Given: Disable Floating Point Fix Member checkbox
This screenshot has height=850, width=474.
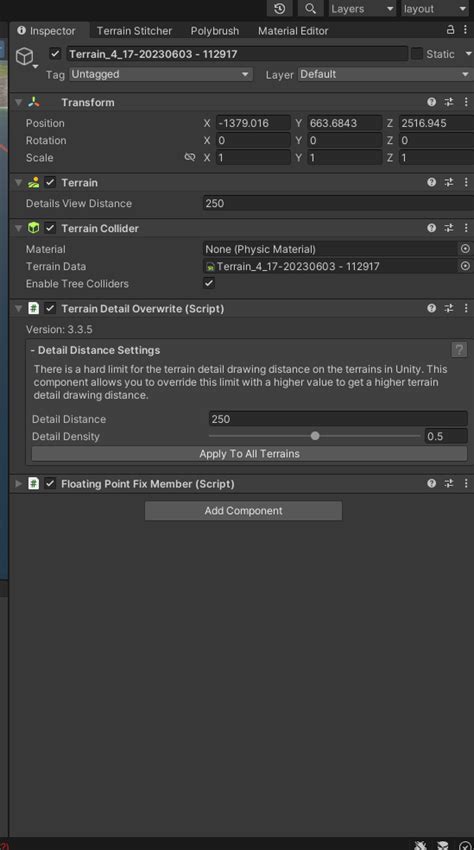Looking at the screenshot, I should click(50, 484).
